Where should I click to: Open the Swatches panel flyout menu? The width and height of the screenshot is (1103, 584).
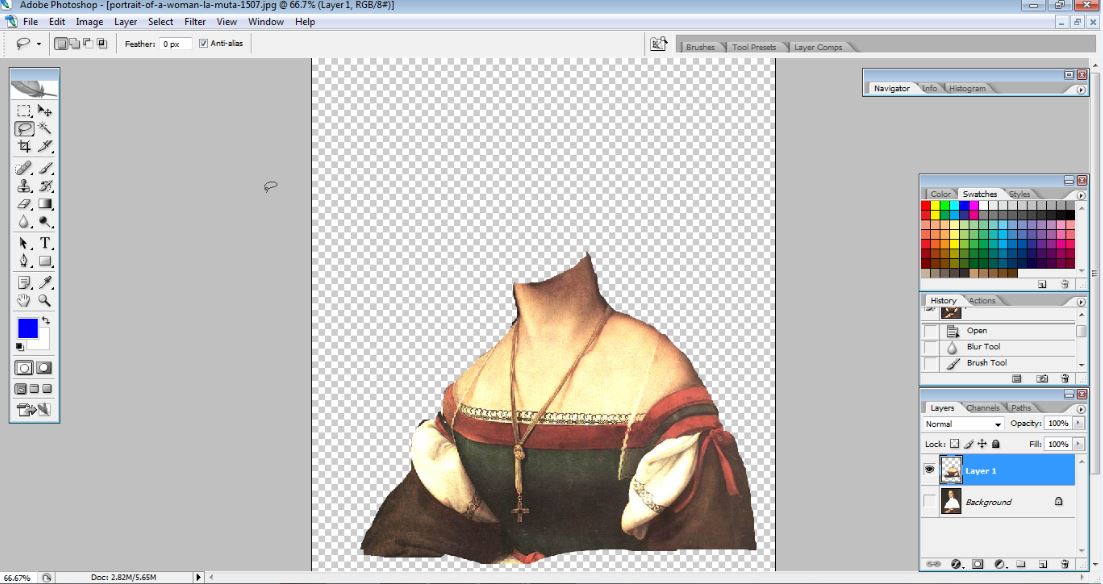[x=1080, y=194]
